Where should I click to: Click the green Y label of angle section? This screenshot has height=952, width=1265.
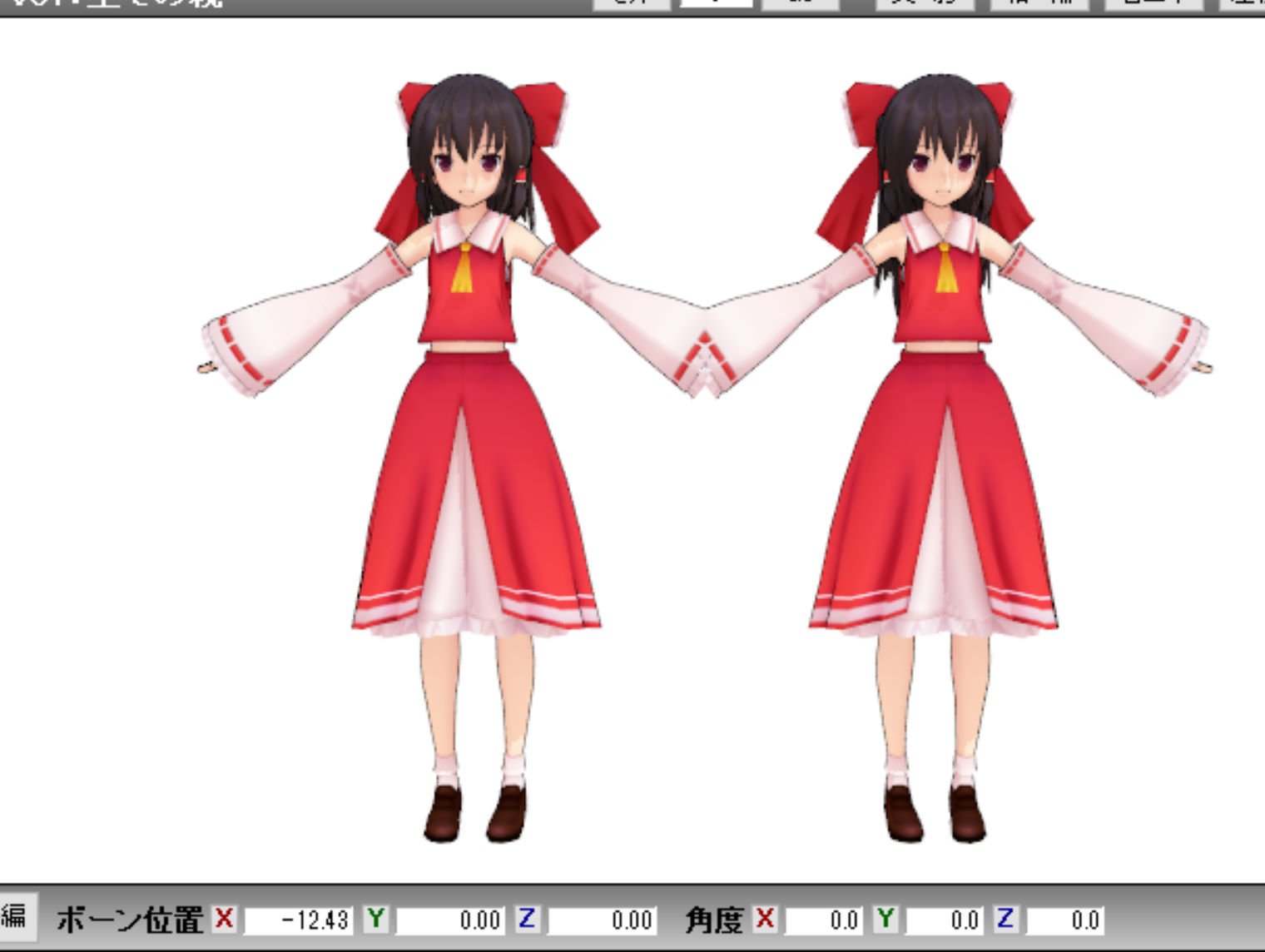(x=885, y=919)
